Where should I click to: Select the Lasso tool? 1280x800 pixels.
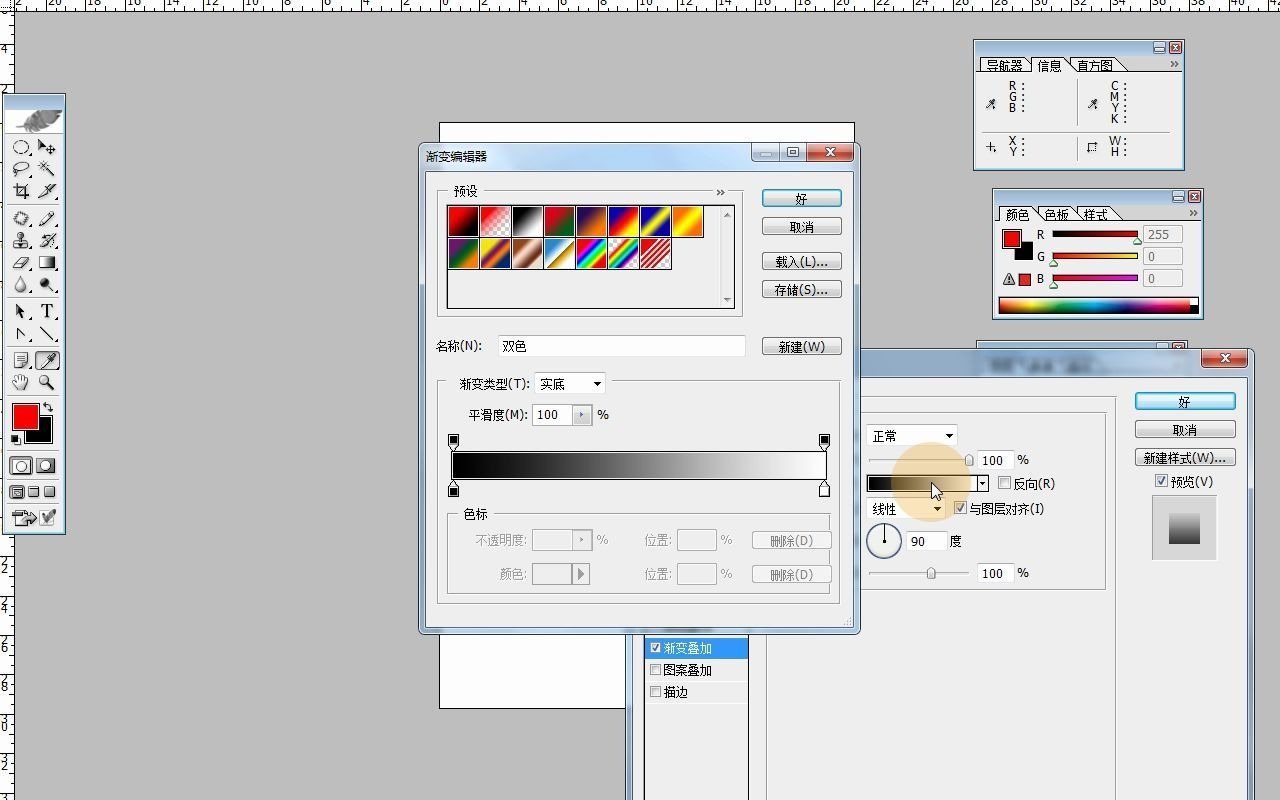[21, 169]
